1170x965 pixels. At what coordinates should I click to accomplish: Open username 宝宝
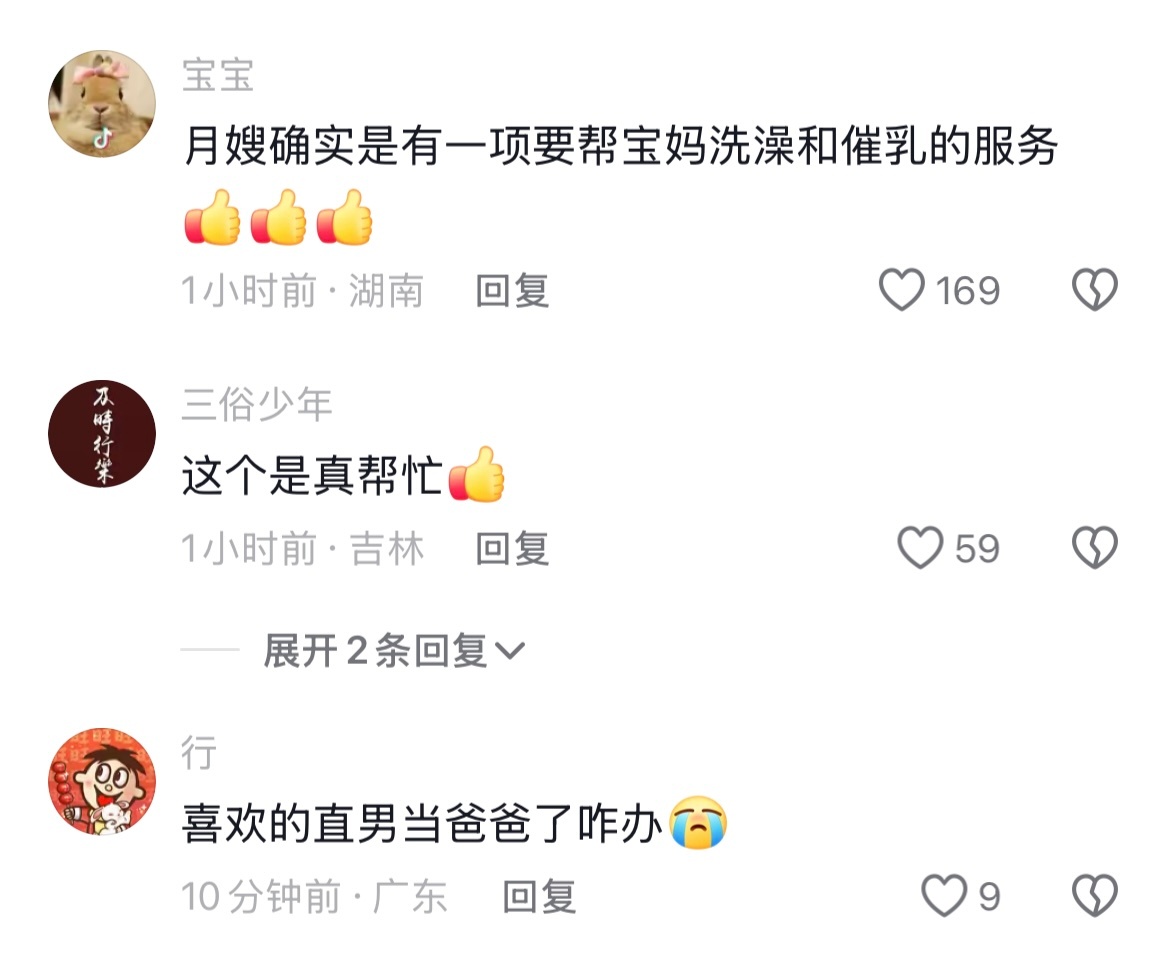(218, 75)
